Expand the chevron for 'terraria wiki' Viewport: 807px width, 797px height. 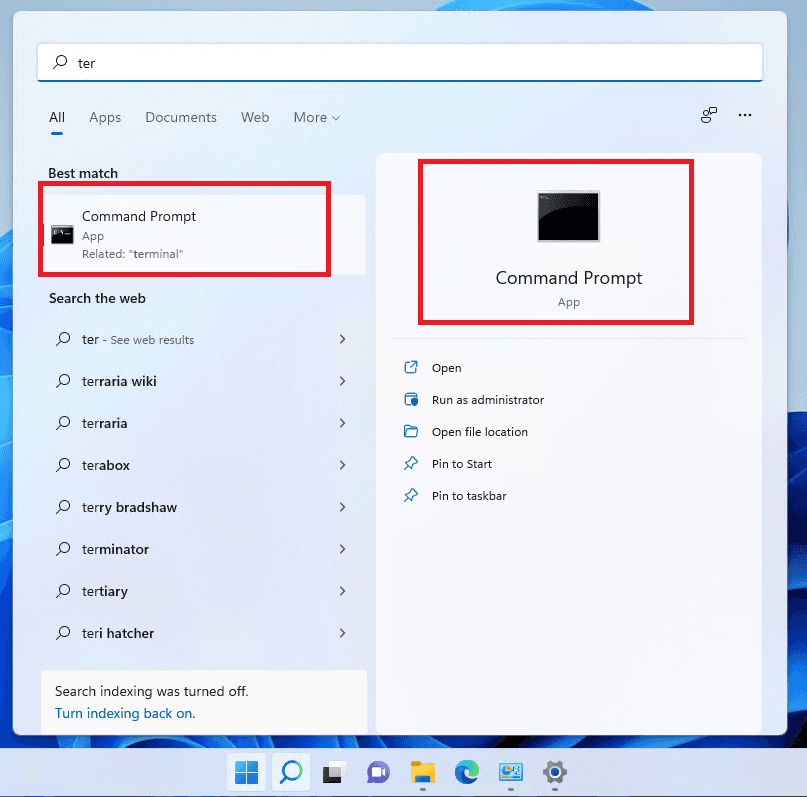342,381
